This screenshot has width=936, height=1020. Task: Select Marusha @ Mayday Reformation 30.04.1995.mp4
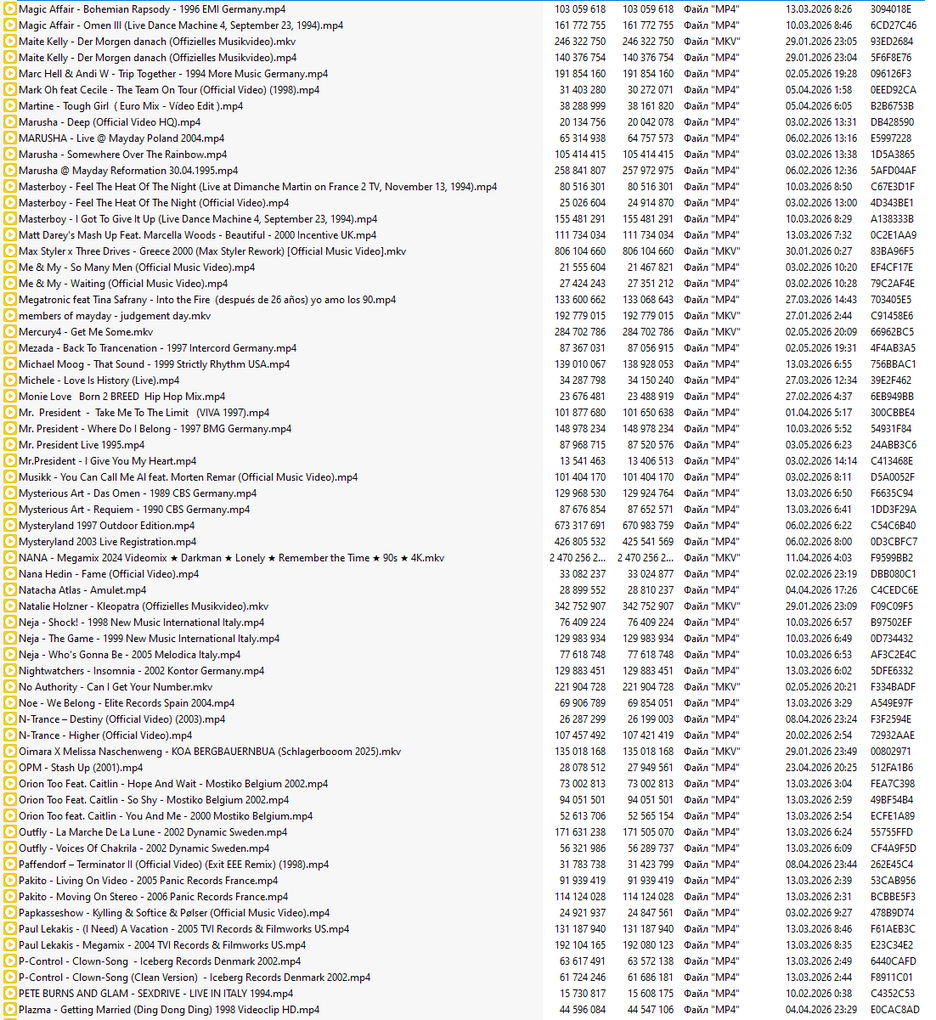point(128,170)
